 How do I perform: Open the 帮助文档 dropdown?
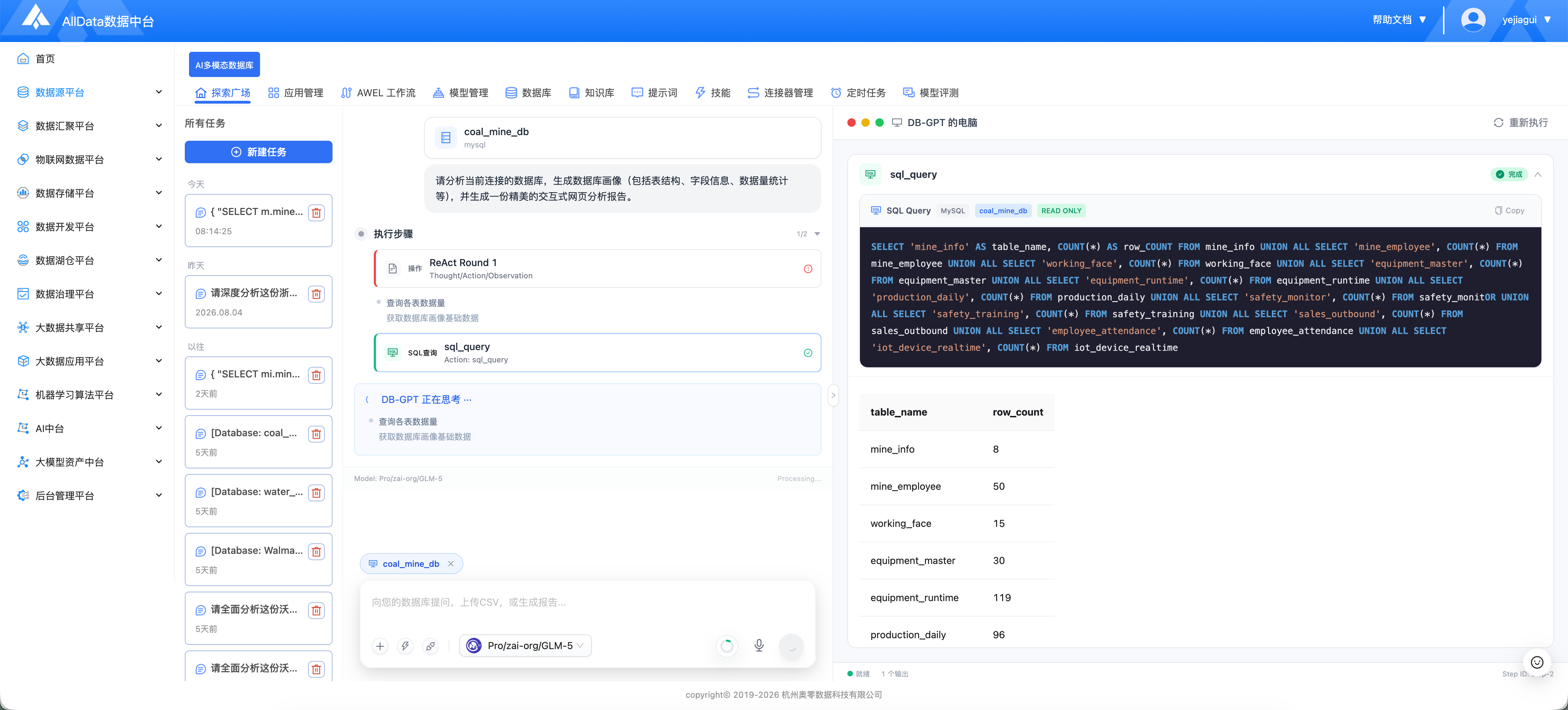(1399, 20)
